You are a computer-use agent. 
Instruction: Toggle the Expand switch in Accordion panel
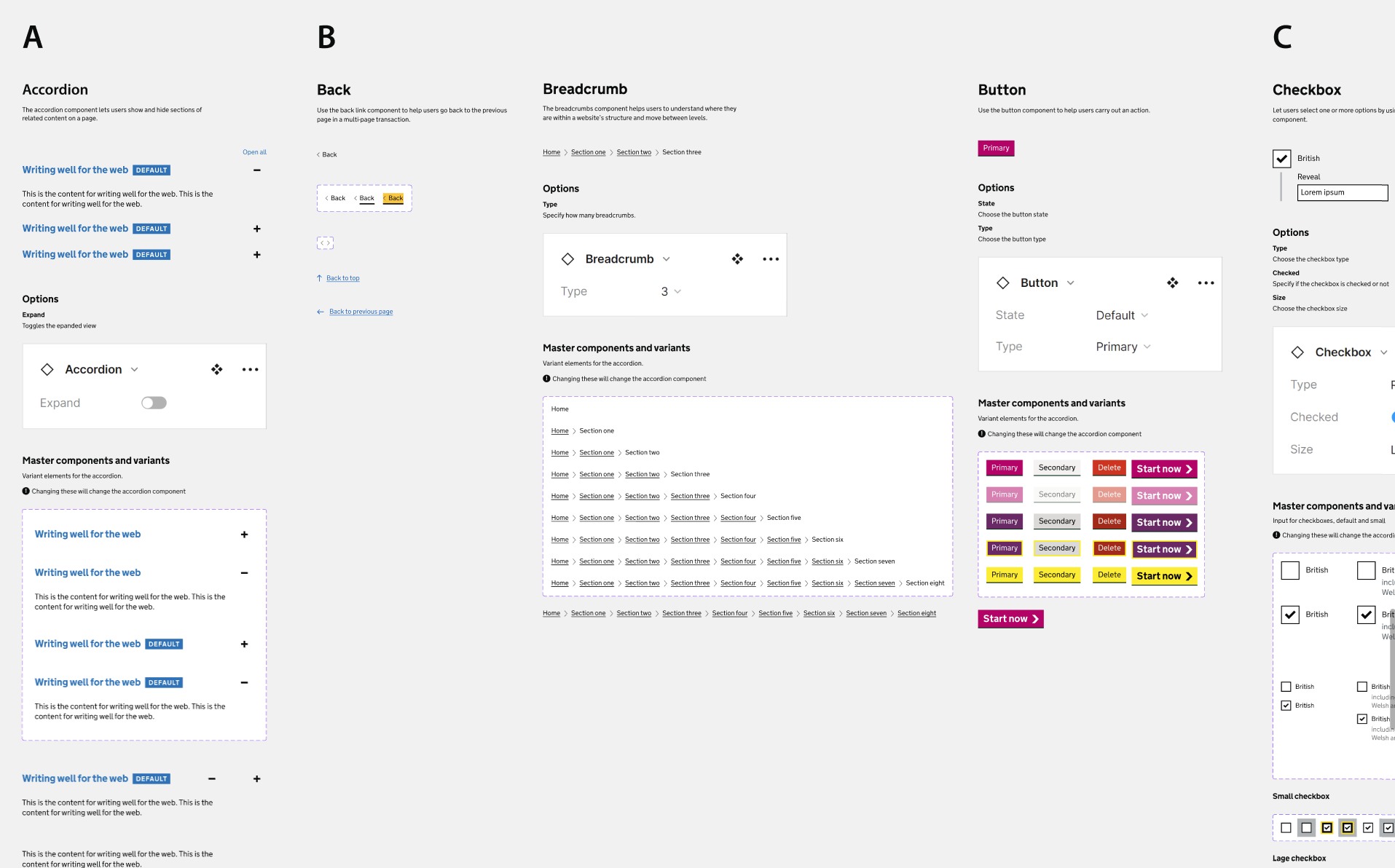(x=154, y=403)
